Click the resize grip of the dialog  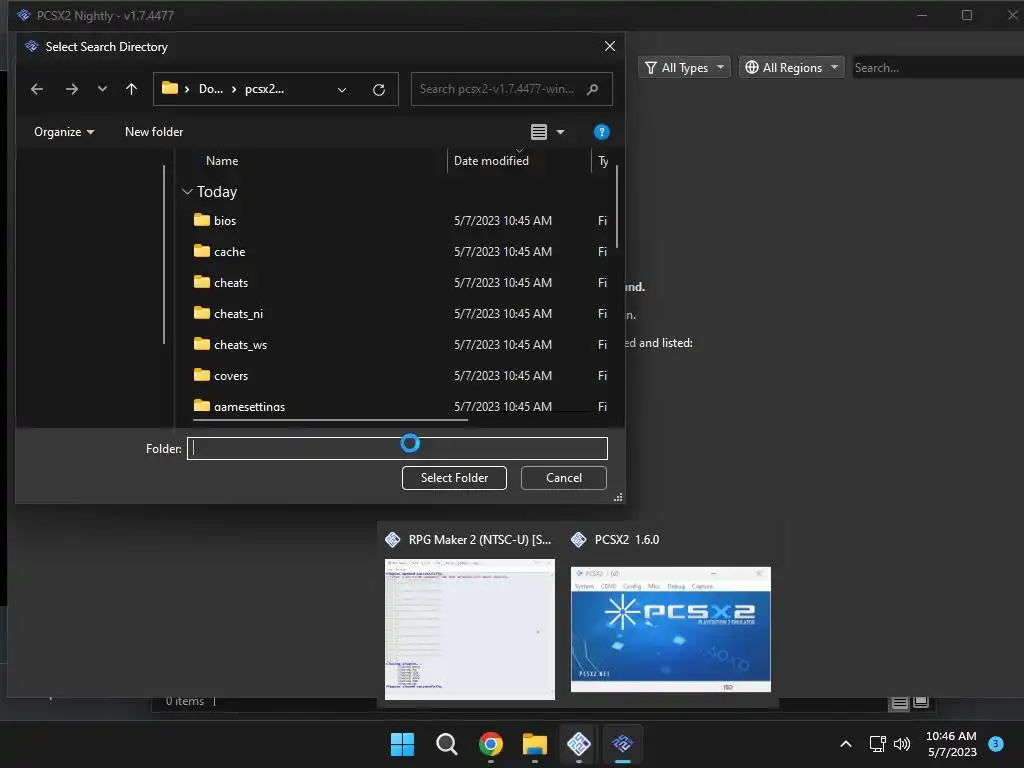coord(618,498)
